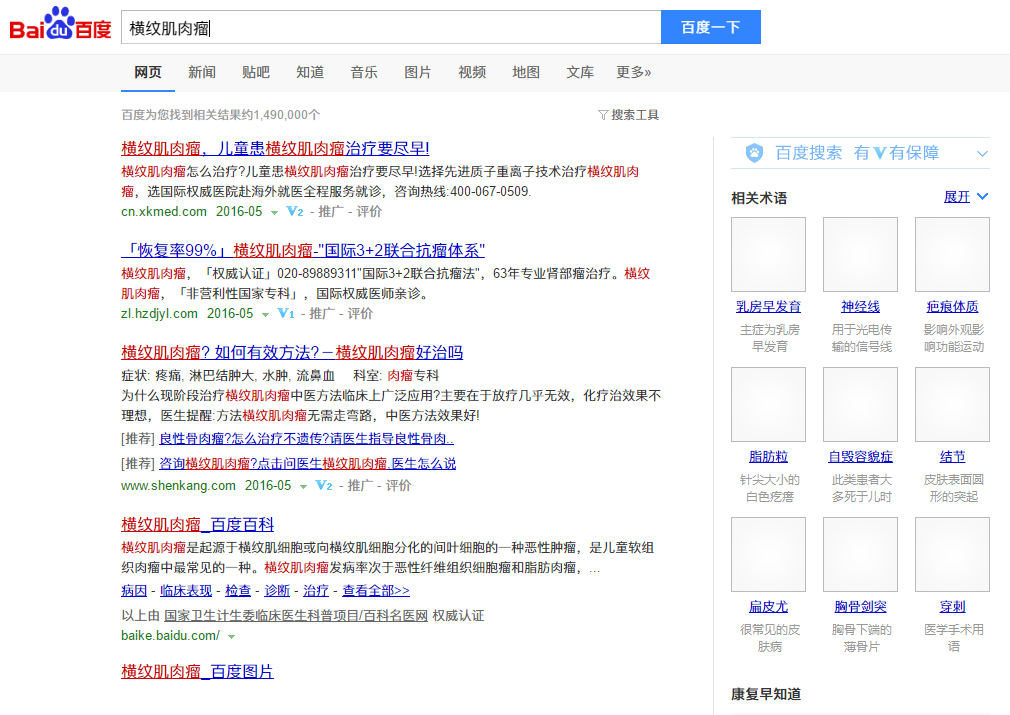Click the 查看全部>> link

coord(376,591)
